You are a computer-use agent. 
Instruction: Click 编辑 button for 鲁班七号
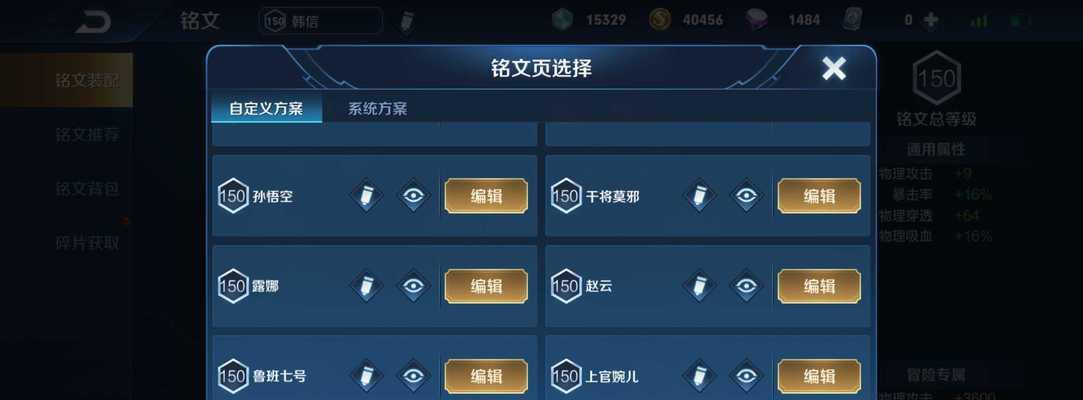click(486, 376)
